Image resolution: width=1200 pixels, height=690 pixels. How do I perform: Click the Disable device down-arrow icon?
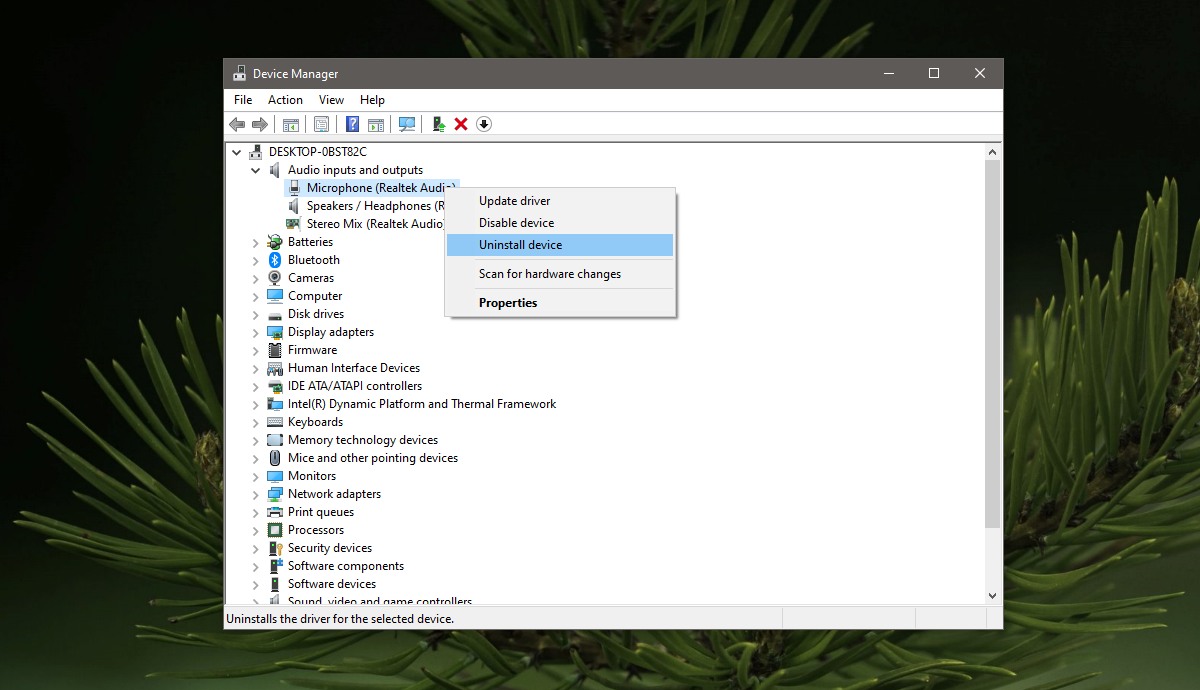point(484,124)
